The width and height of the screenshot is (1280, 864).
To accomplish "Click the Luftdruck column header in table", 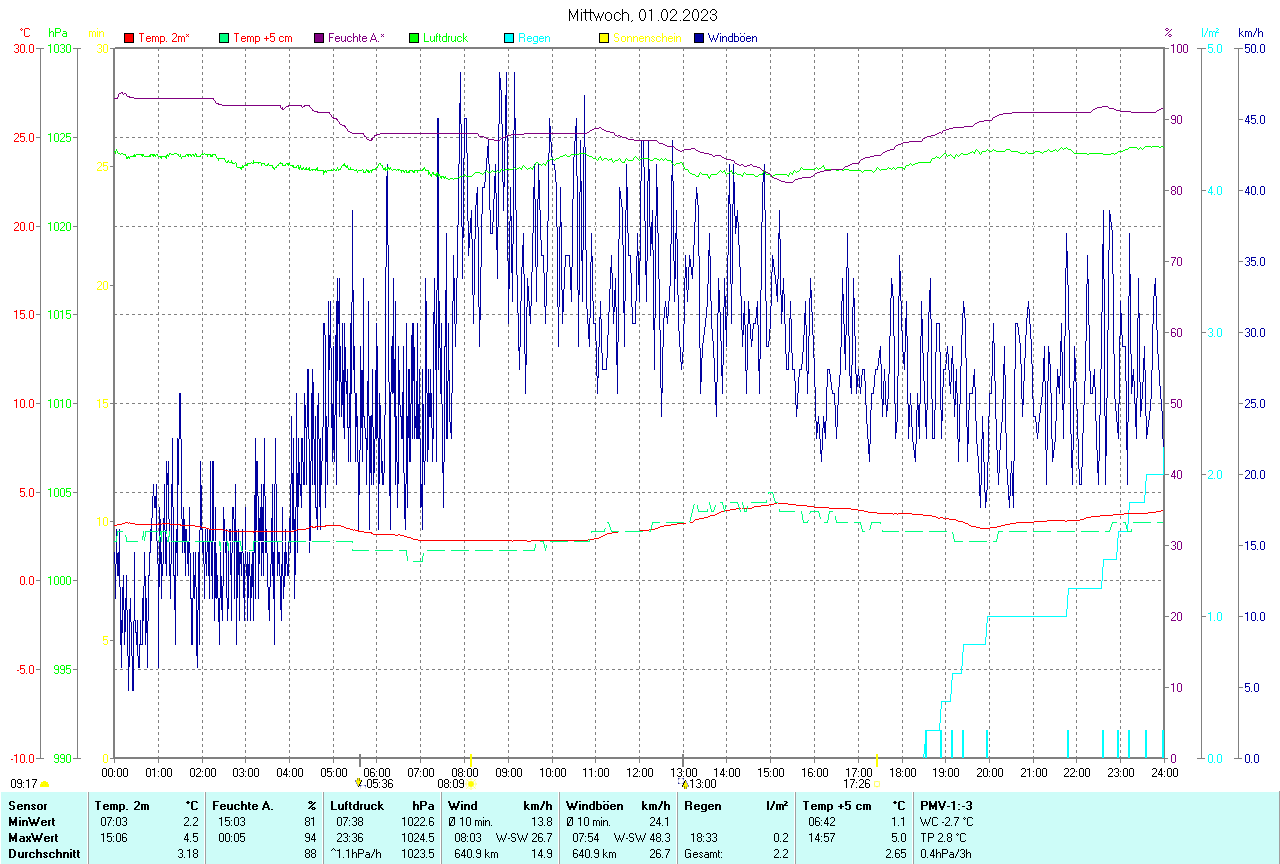I will tap(357, 805).
